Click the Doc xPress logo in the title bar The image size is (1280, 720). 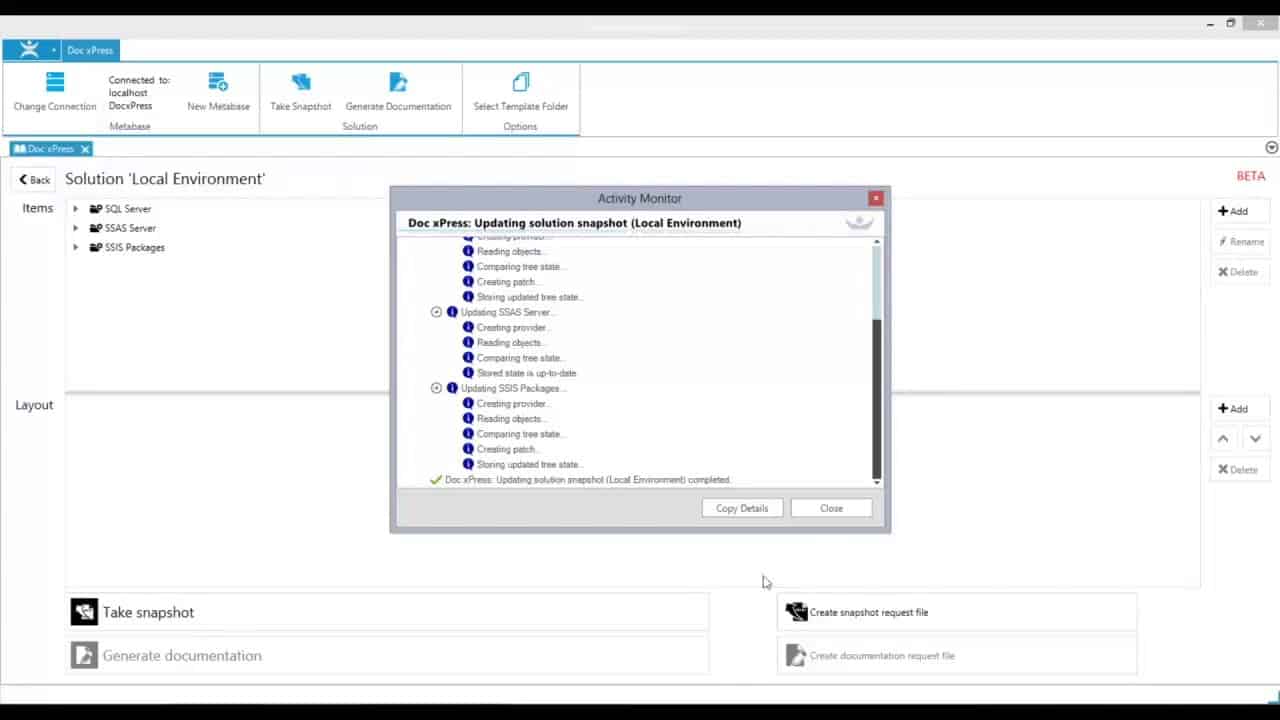(29, 49)
